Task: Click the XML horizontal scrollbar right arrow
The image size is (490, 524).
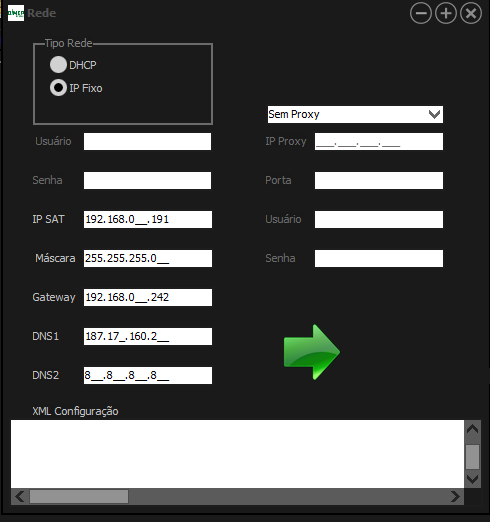Action: click(455, 497)
